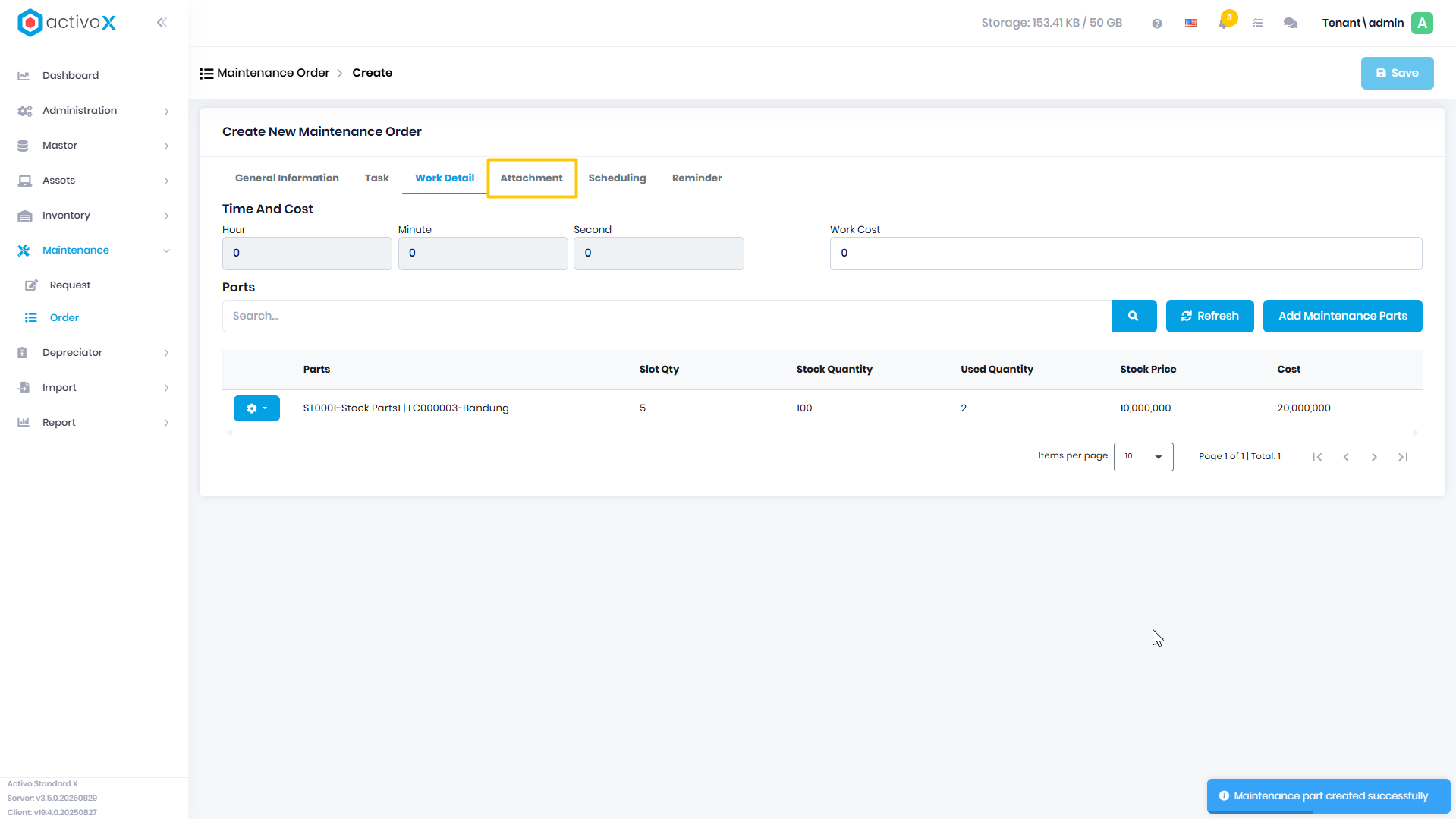Click the Slot Qty column header

(659, 370)
